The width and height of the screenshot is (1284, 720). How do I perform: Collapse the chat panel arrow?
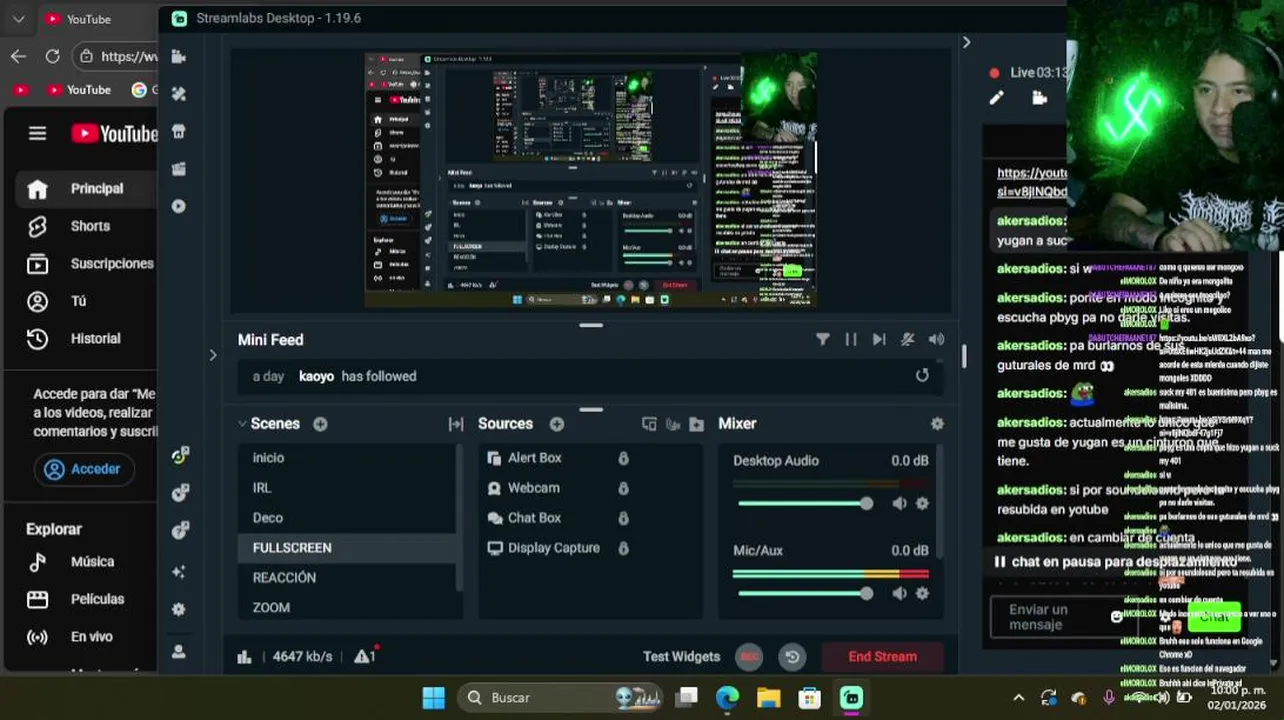[966, 42]
